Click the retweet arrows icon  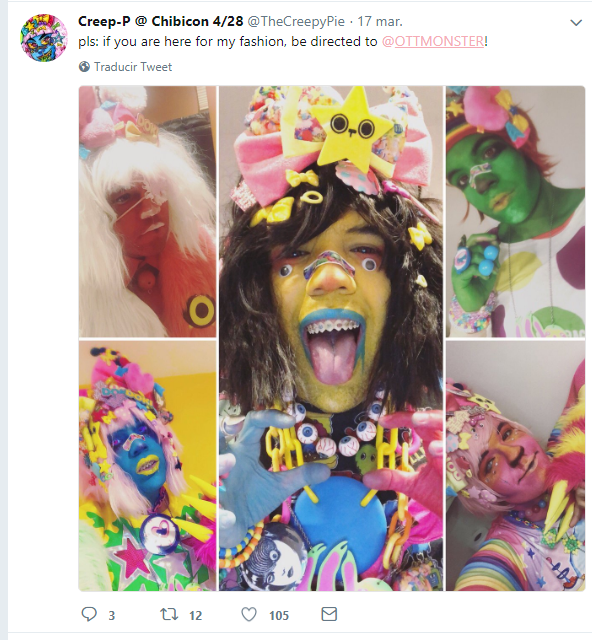[x=169, y=614]
